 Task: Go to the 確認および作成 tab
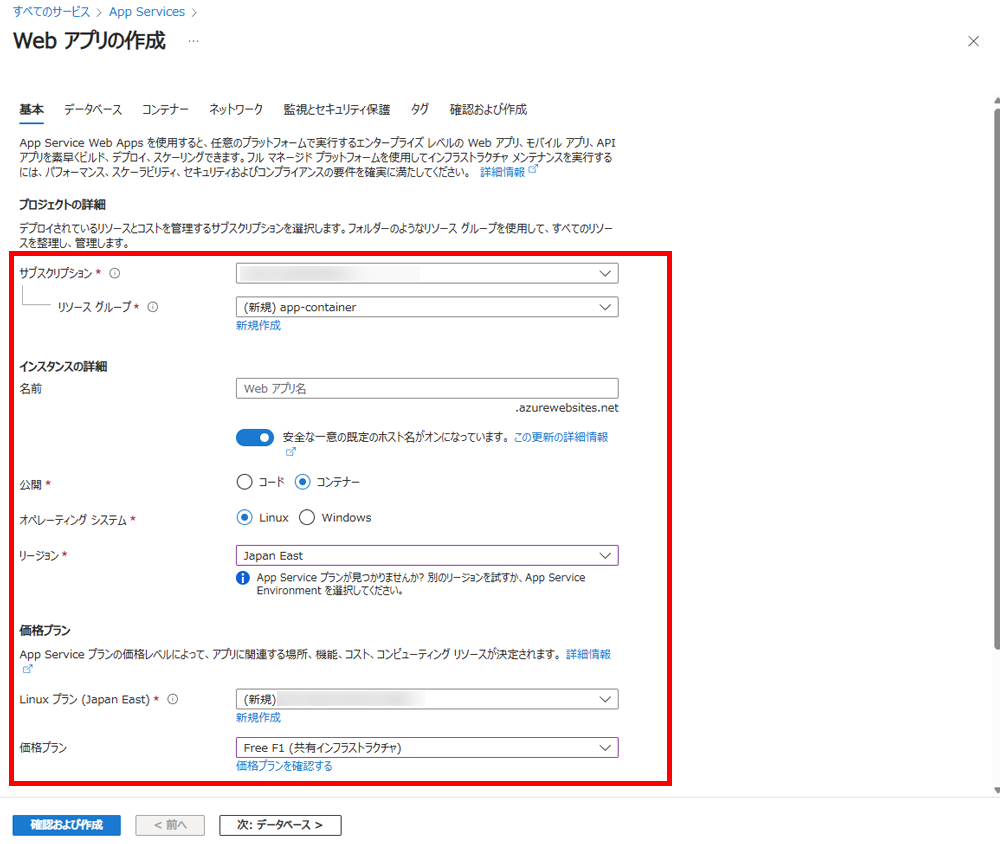[489, 110]
